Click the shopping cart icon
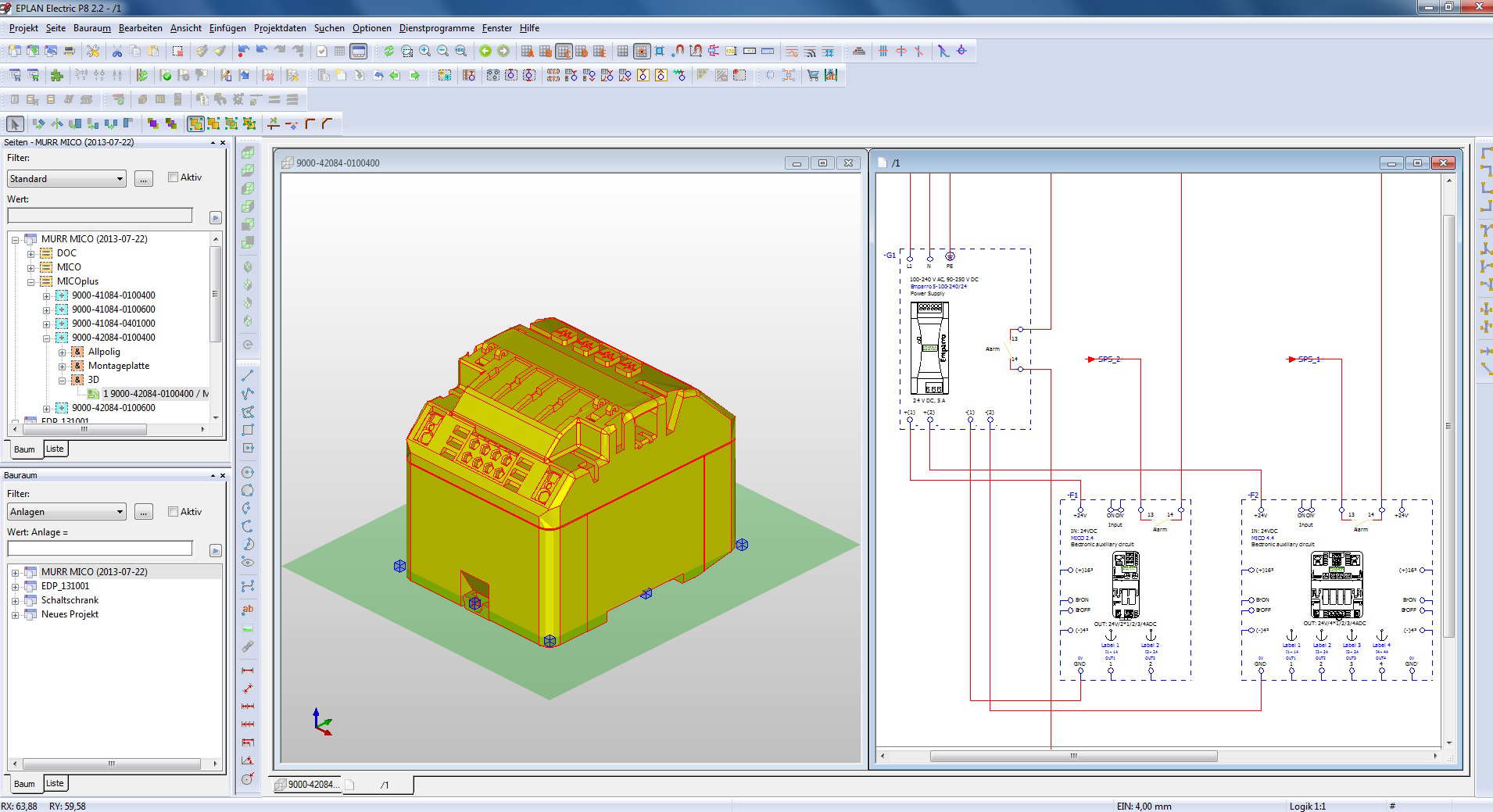The width and height of the screenshot is (1493, 812). pos(813,76)
